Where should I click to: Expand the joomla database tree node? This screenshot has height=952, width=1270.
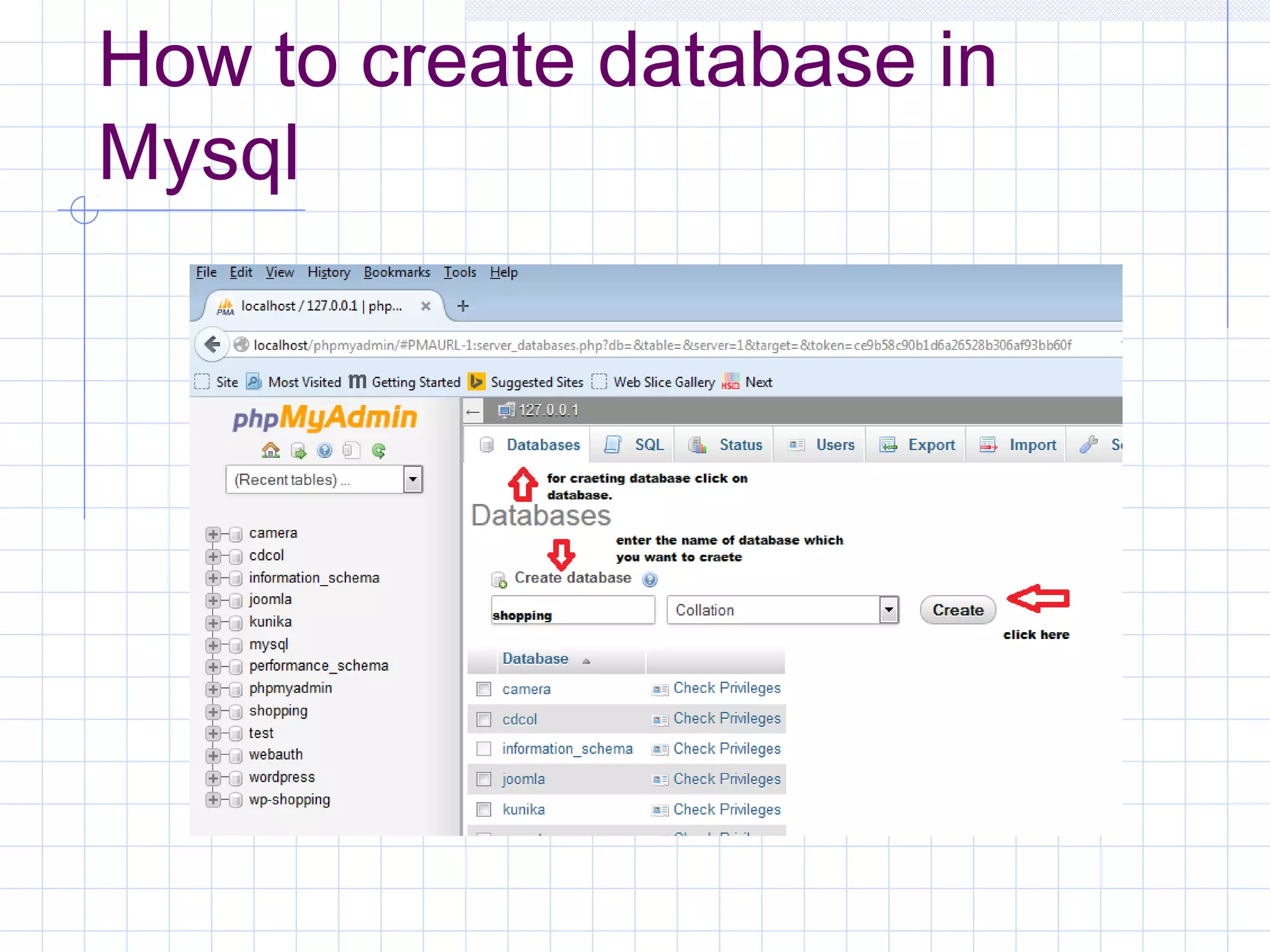coord(213,601)
